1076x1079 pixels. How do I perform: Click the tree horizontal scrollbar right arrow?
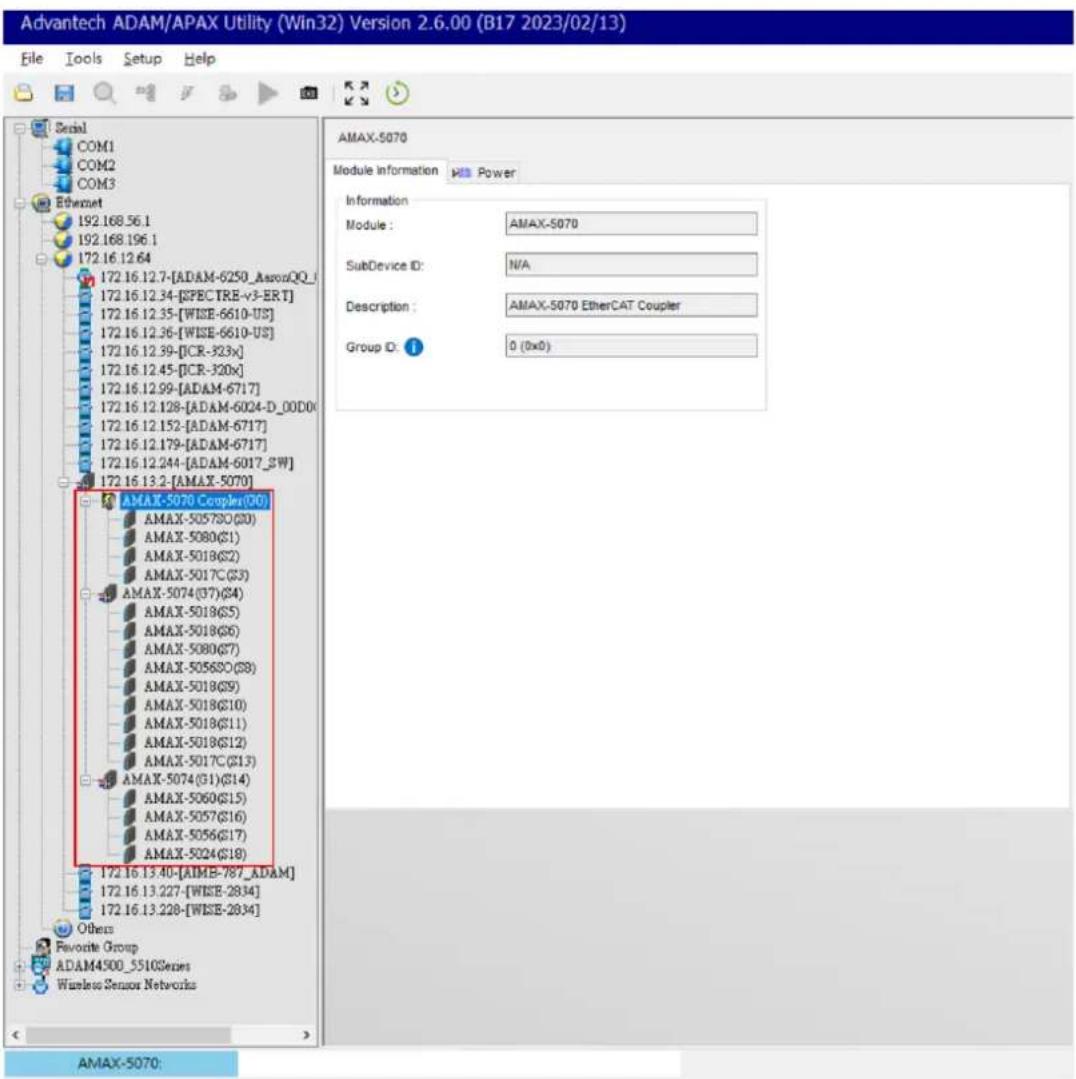coord(306,1035)
